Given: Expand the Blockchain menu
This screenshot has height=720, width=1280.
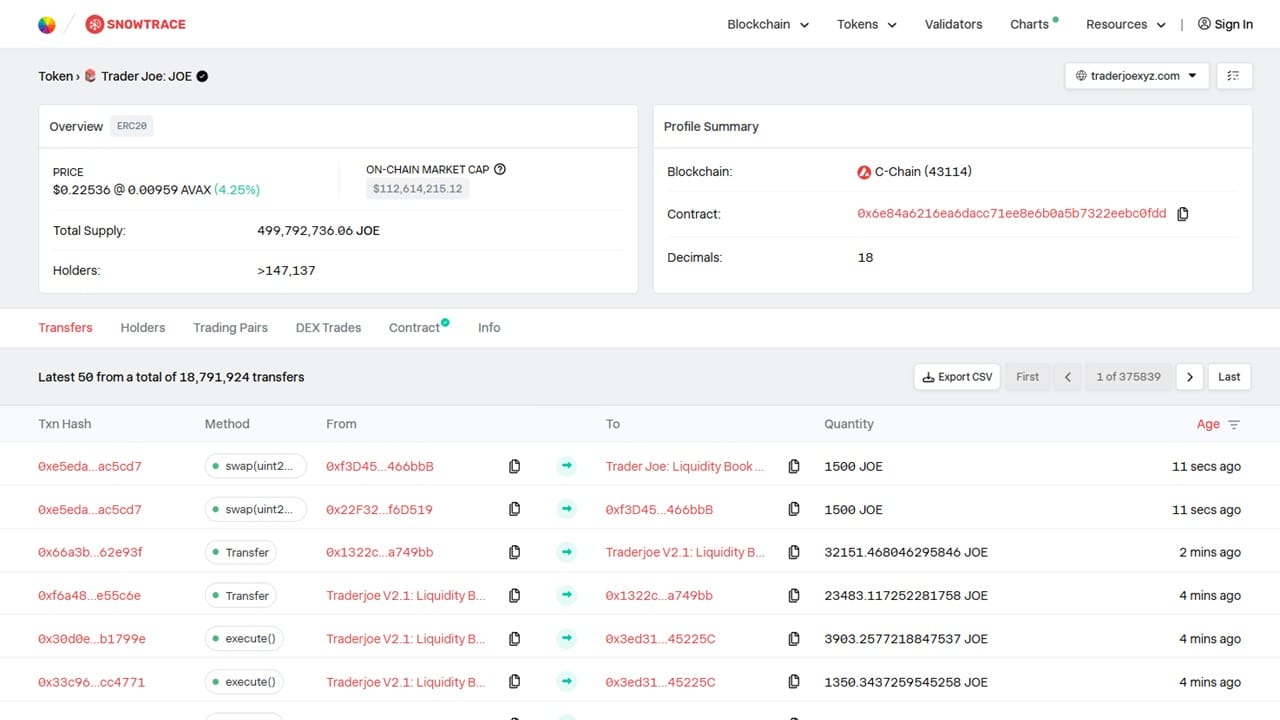Looking at the screenshot, I should tap(768, 24).
